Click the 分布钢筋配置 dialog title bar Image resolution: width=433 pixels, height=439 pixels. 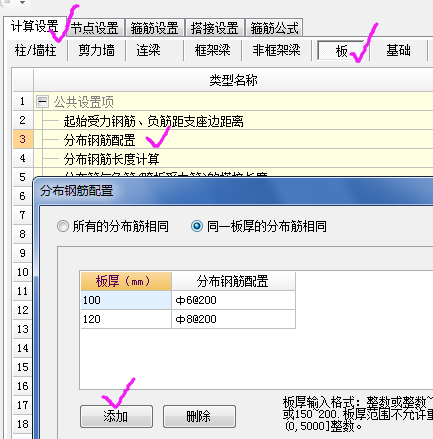(233, 191)
